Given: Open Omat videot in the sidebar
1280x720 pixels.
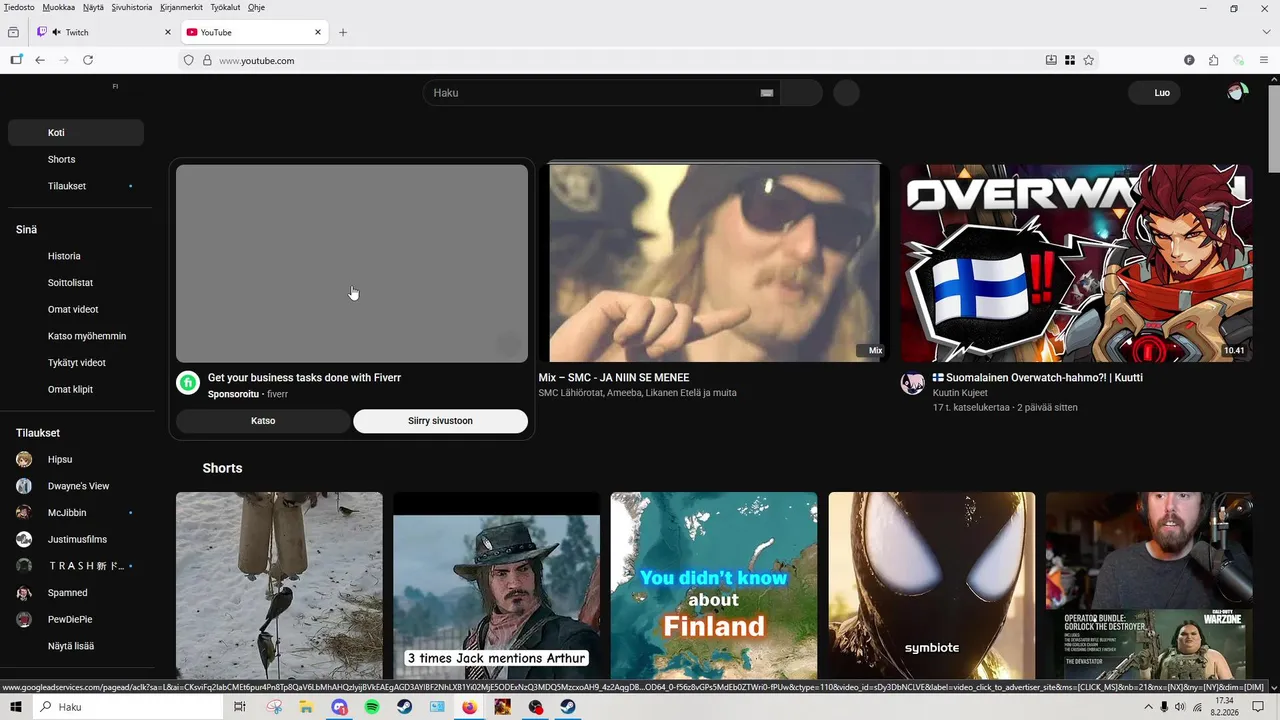Looking at the screenshot, I should 76,309.
